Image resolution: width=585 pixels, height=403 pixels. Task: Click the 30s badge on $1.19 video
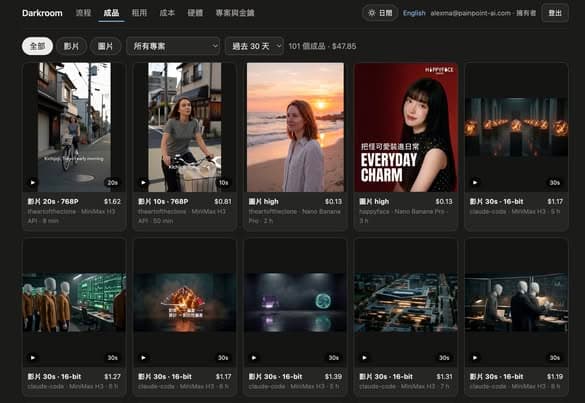click(x=555, y=357)
